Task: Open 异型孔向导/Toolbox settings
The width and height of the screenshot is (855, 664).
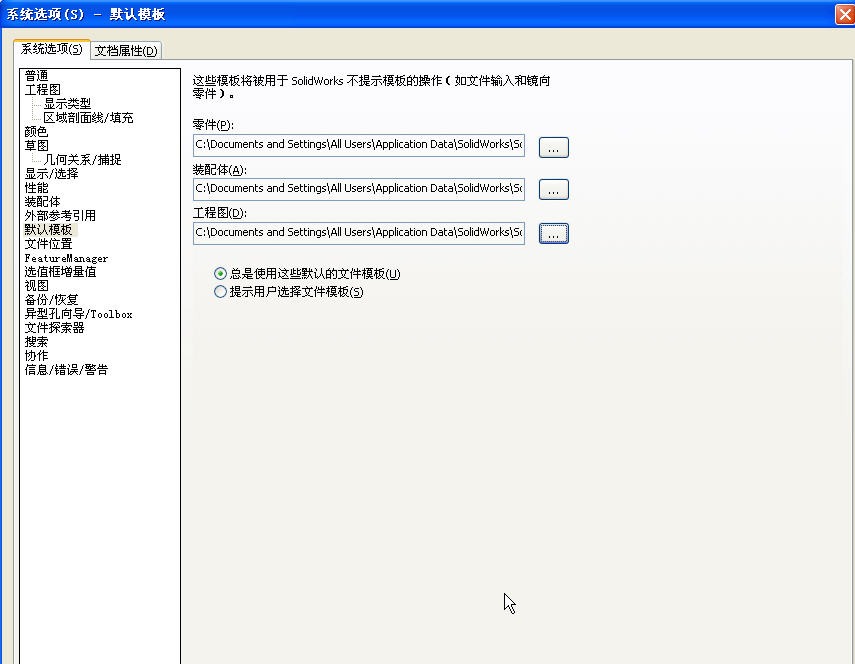Action: click(78, 314)
